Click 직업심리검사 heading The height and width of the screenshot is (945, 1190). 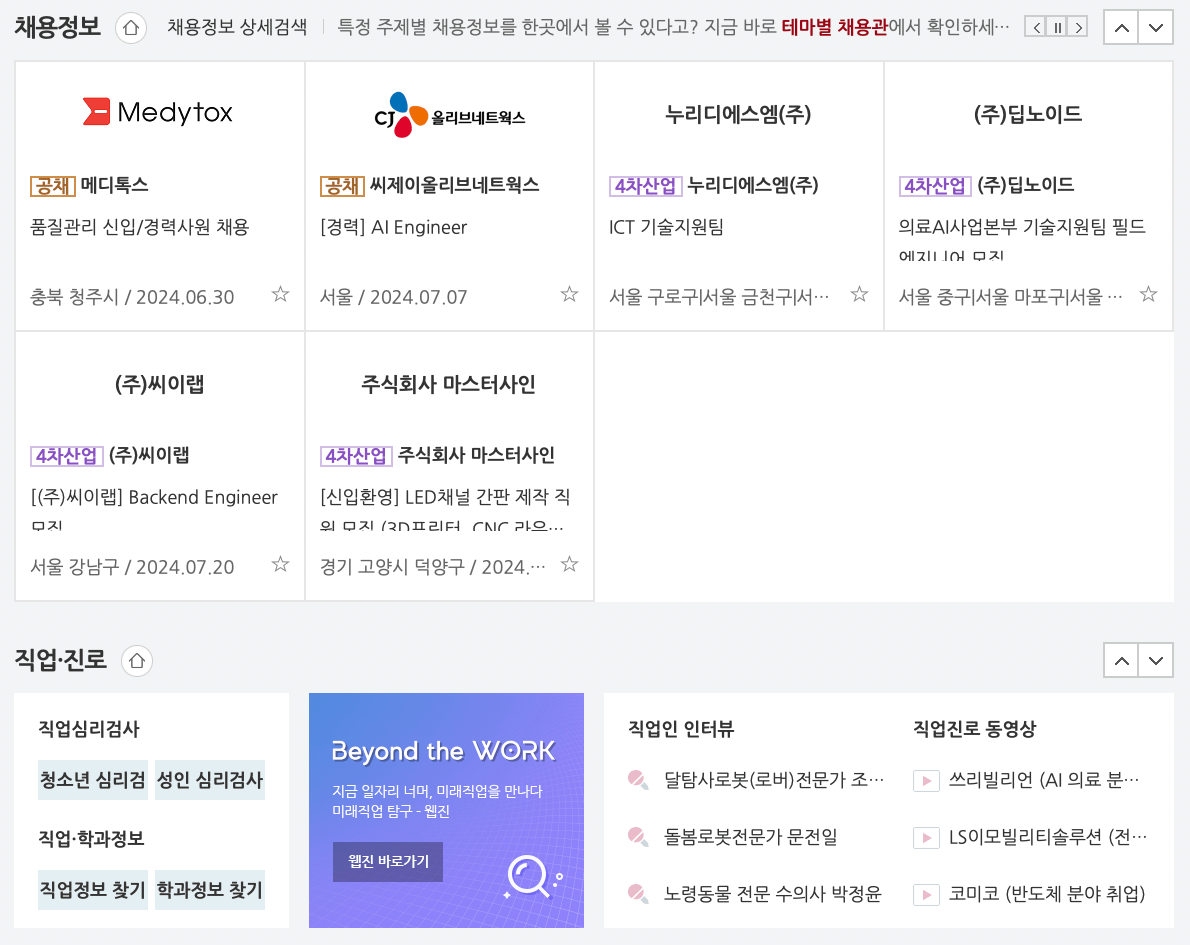point(90,729)
